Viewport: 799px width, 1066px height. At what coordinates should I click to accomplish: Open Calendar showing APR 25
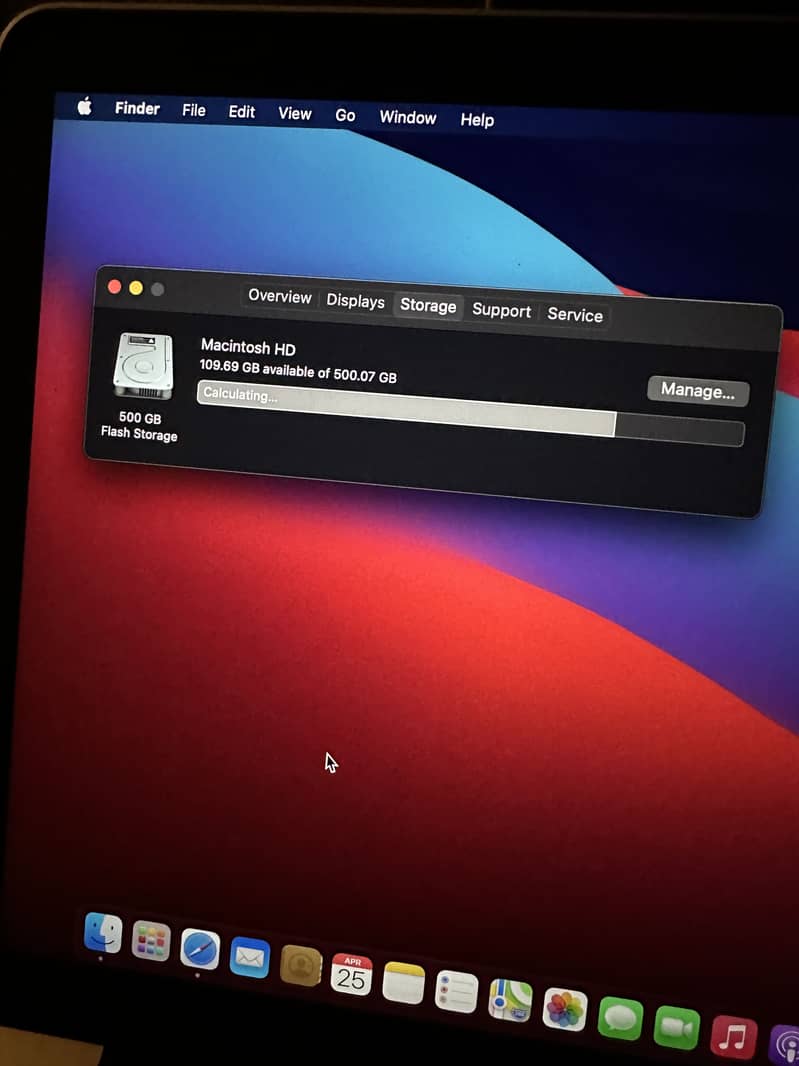click(x=352, y=974)
